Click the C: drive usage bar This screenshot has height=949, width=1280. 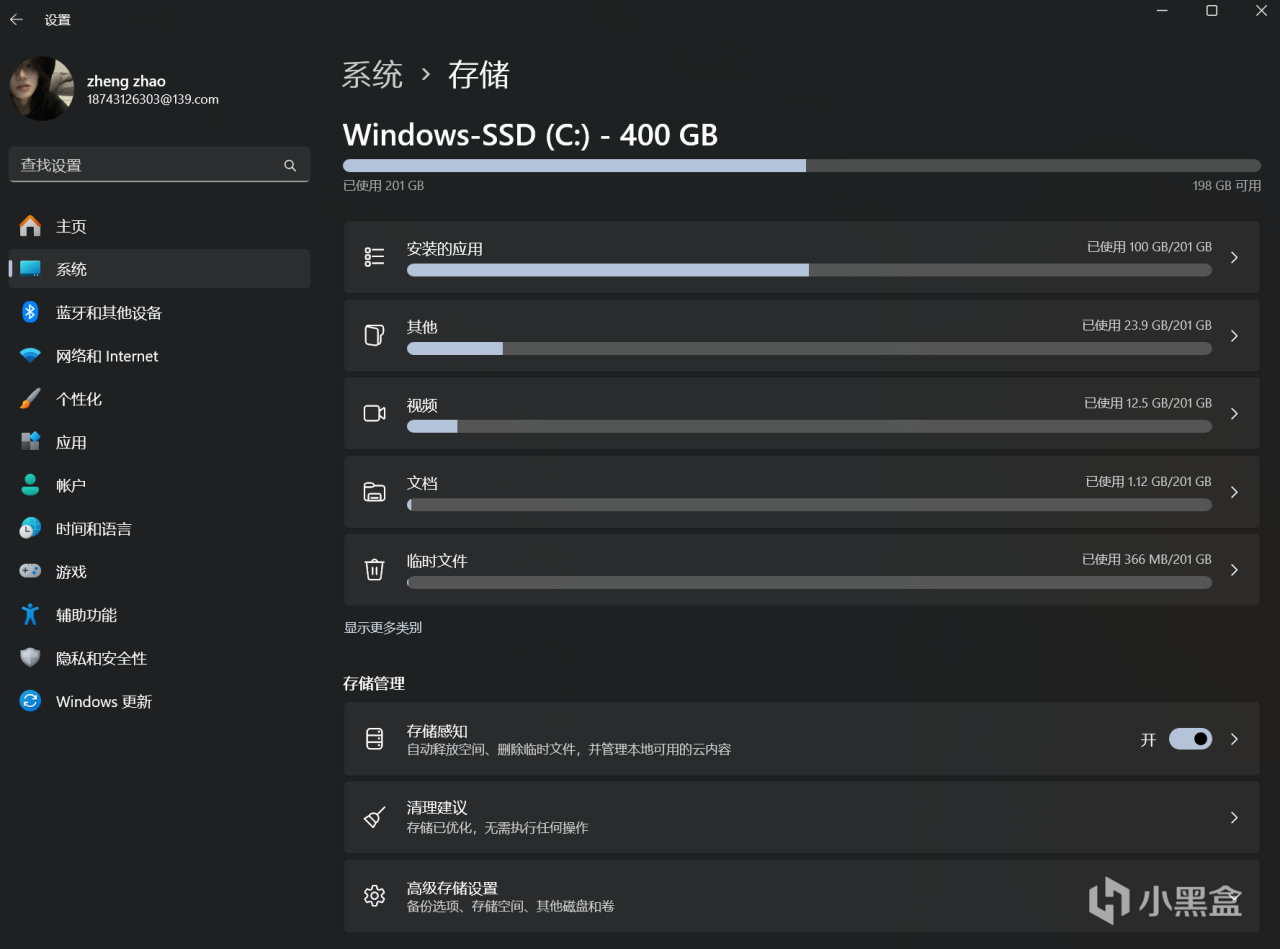tap(802, 165)
